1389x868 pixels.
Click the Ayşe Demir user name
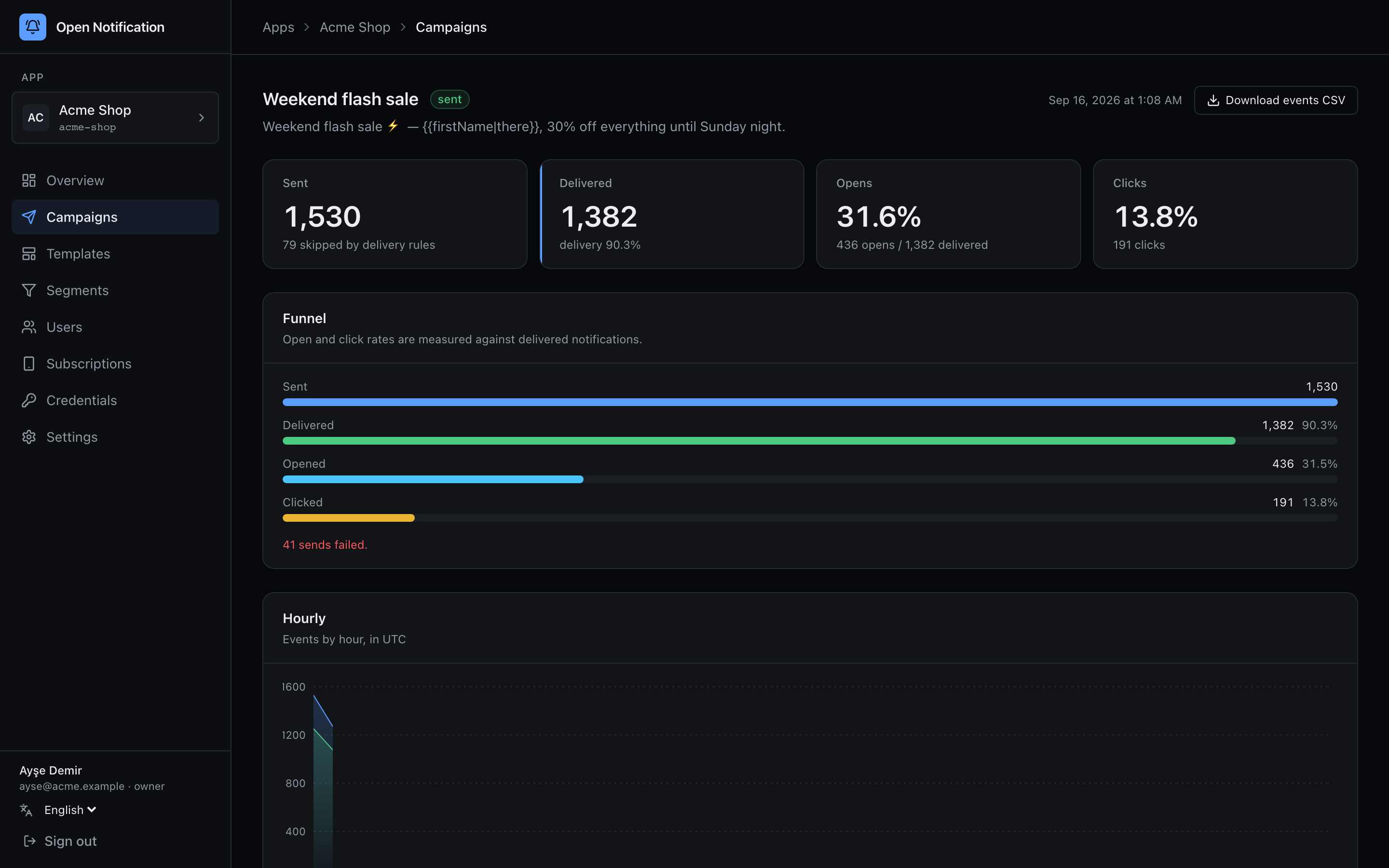[x=51, y=771]
